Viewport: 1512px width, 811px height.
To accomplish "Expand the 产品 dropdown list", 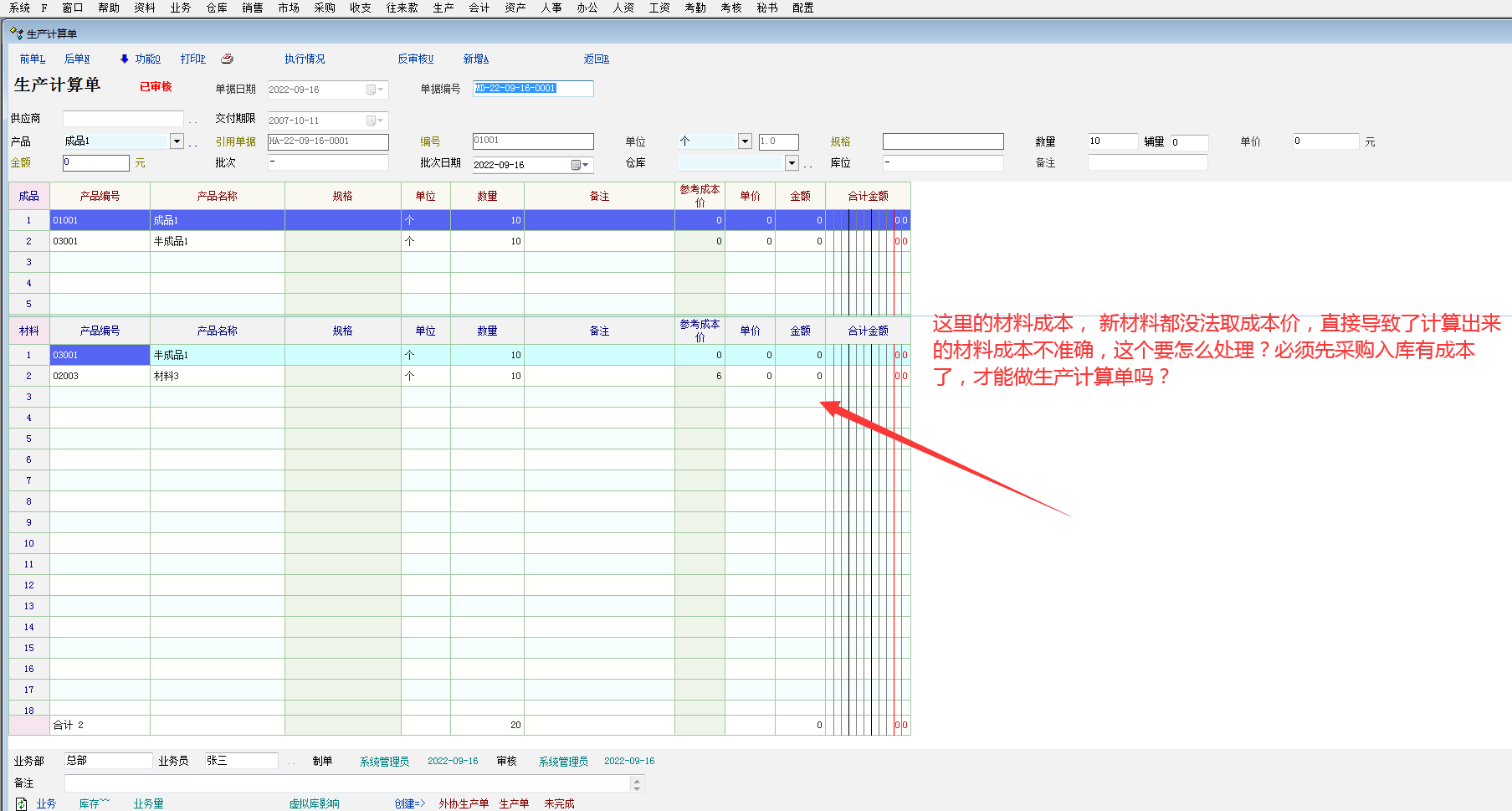I will point(177,141).
